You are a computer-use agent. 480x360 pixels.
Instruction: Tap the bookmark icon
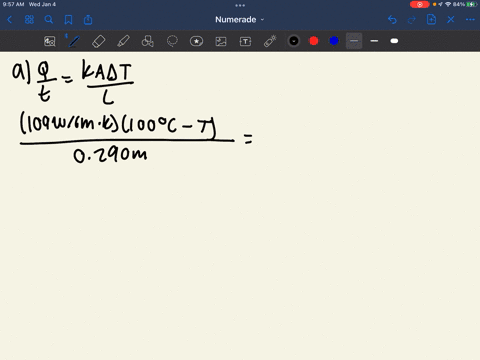68,20
